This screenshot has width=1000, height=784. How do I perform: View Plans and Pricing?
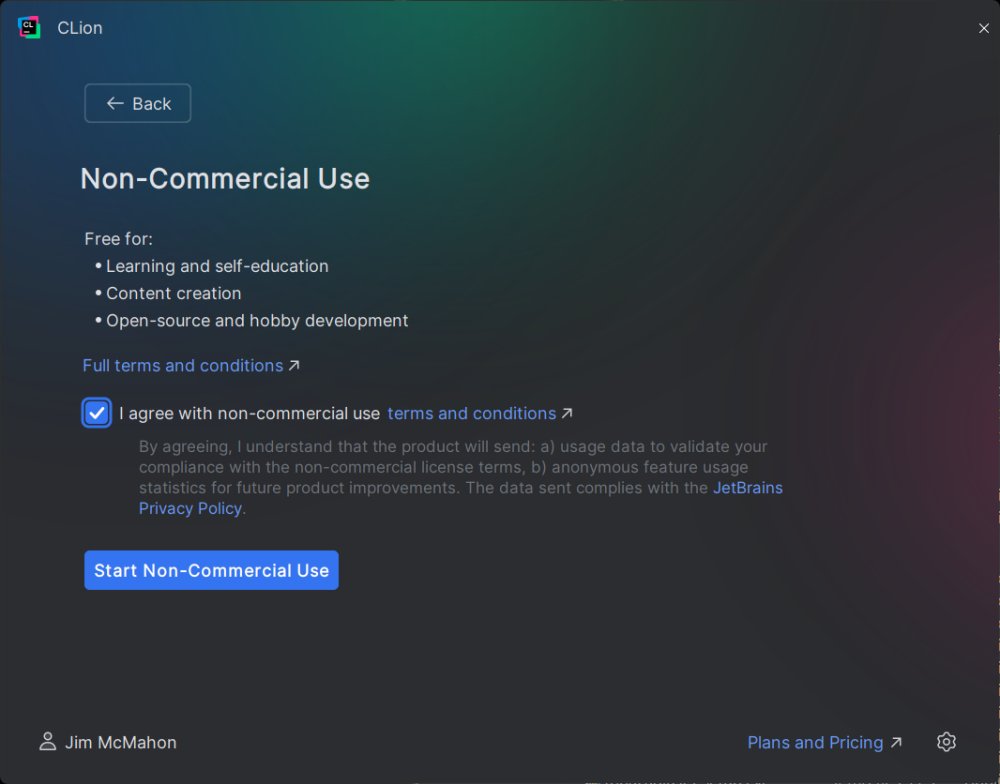(x=816, y=742)
